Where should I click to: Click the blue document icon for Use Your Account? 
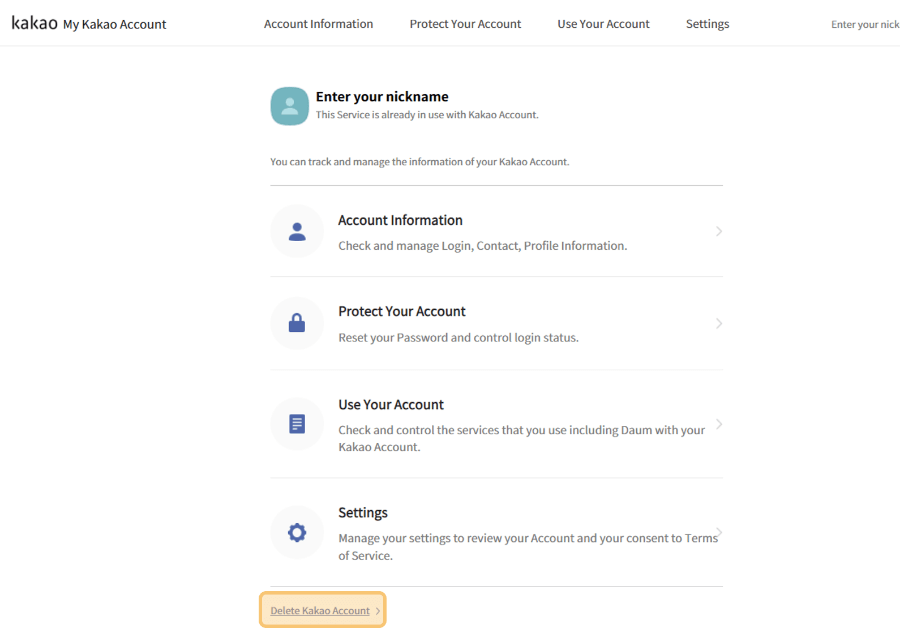[297, 424]
